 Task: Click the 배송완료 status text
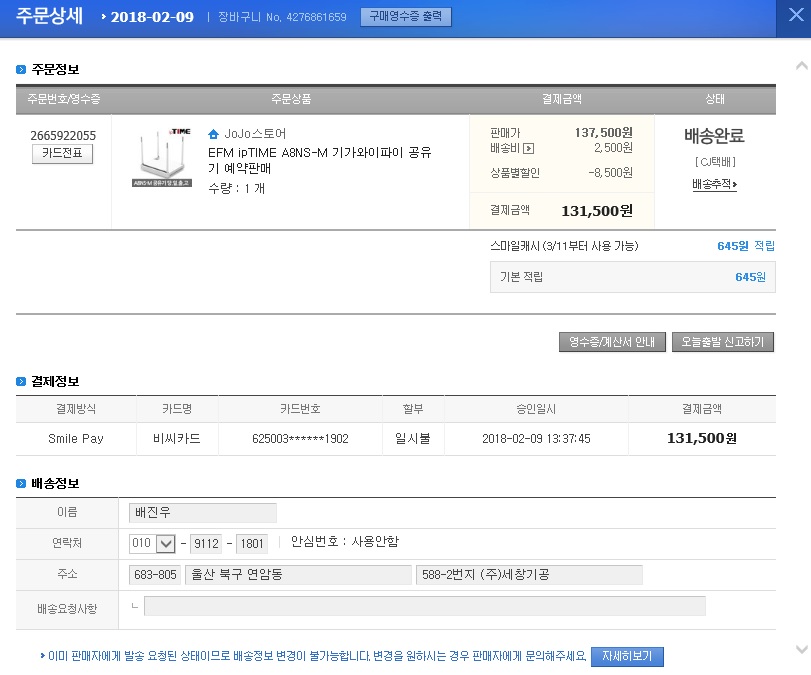714,136
